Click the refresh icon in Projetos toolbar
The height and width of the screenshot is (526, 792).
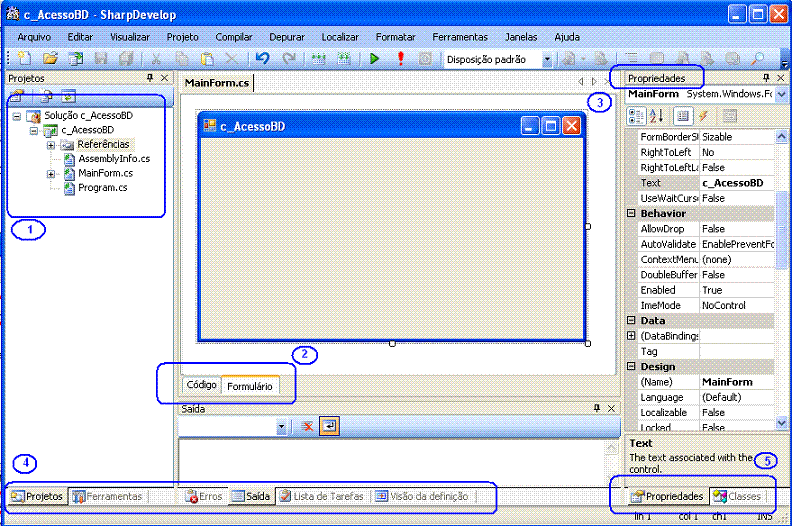click(x=69, y=95)
